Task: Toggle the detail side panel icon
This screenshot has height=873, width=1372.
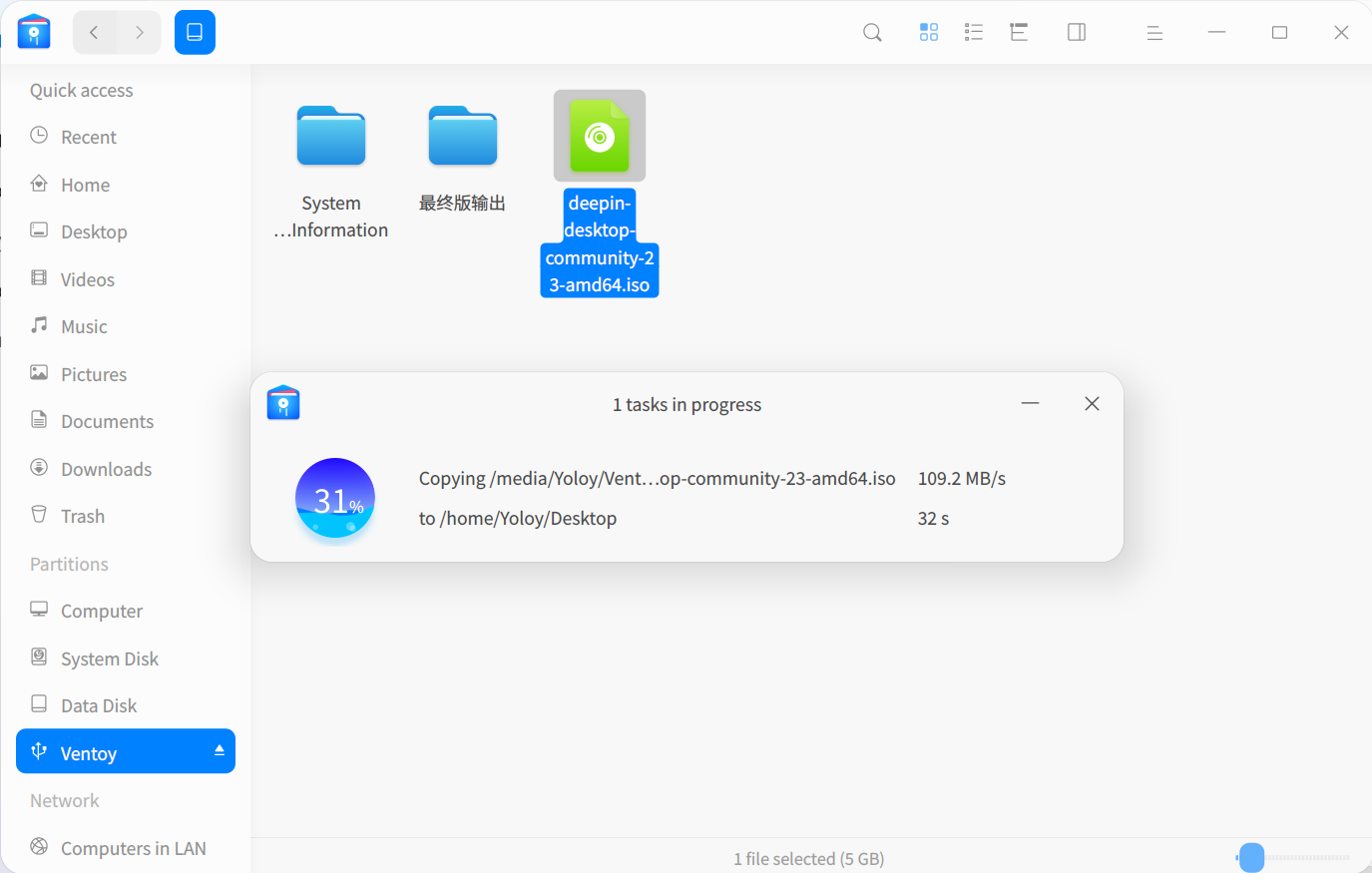Action: 1077,32
